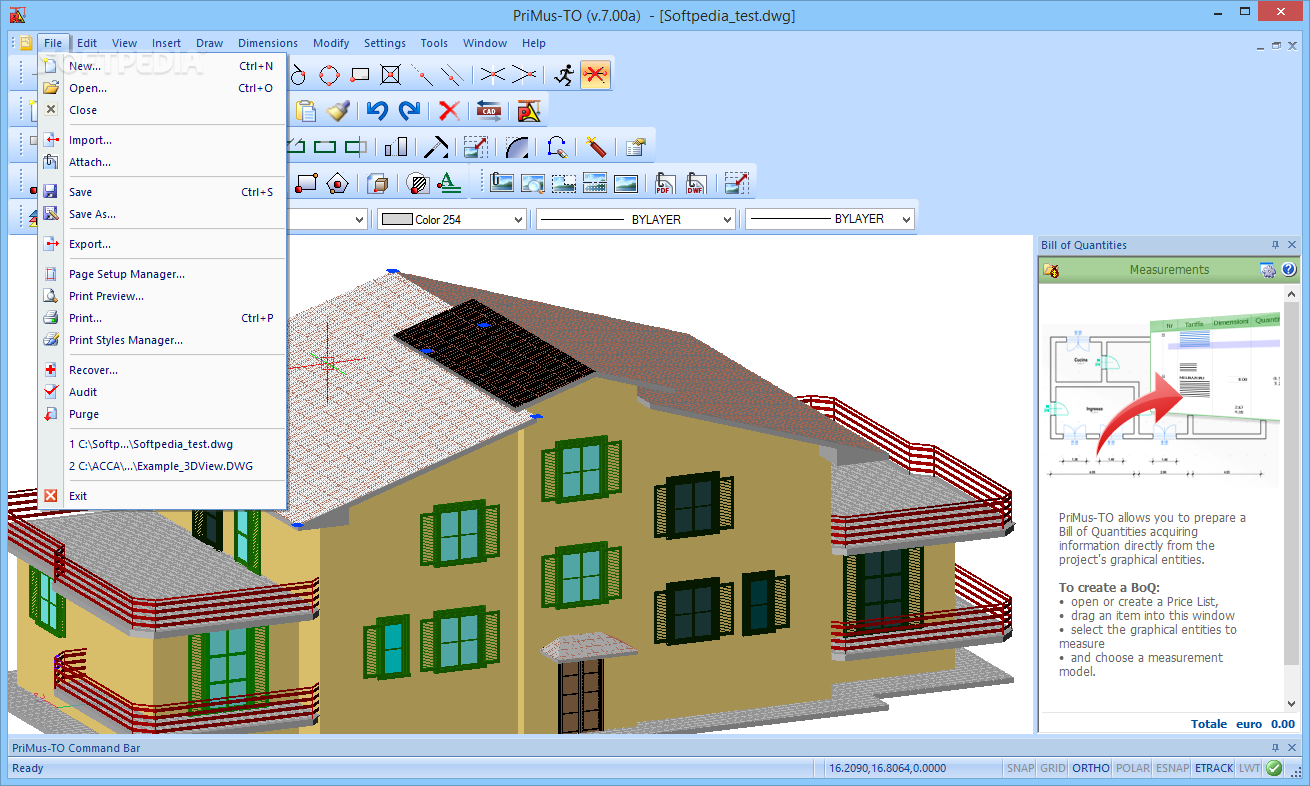This screenshot has width=1310, height=786.
Task: Click the DWF underlay icon
Action: click(696, 183)
